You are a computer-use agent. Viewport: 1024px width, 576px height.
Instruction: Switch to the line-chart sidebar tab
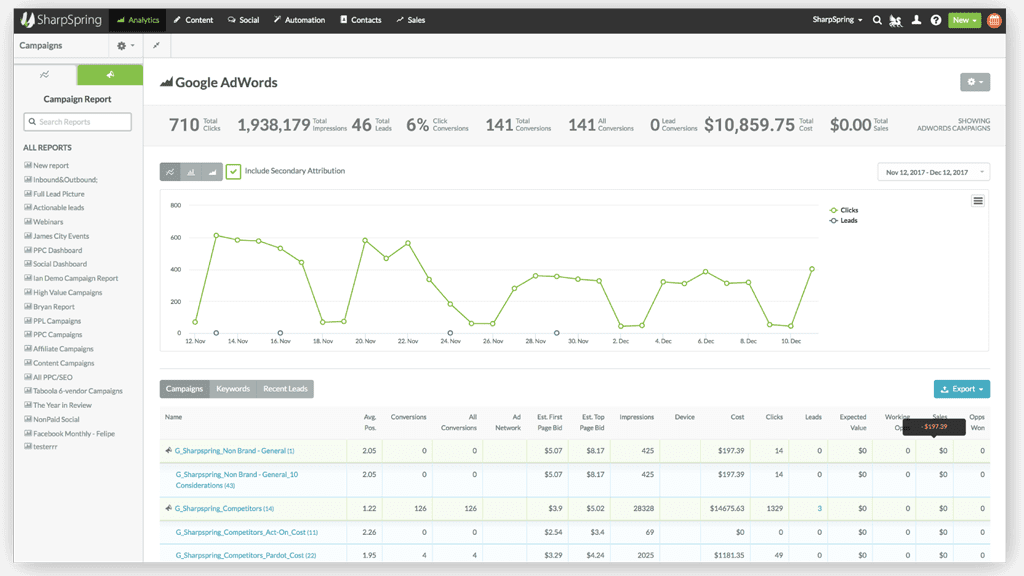pyautogui.click(x=44, y=74)
